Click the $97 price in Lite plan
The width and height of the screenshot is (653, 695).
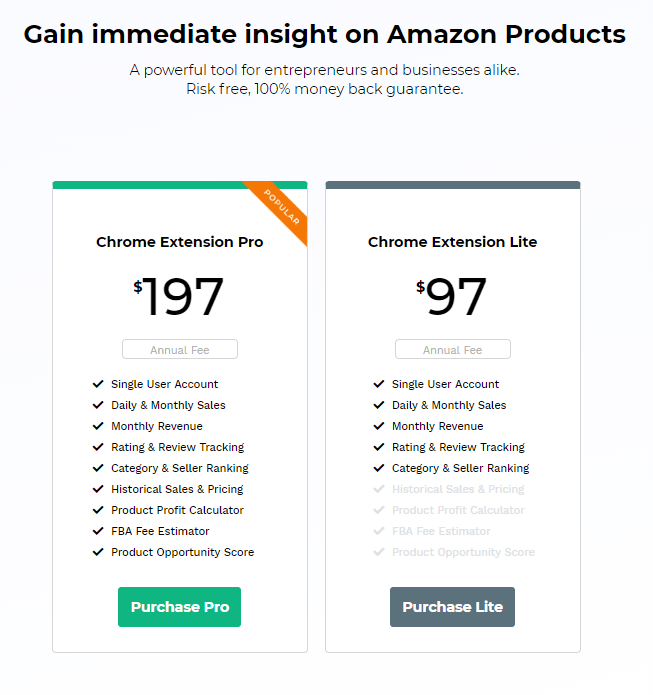point(452,296)
